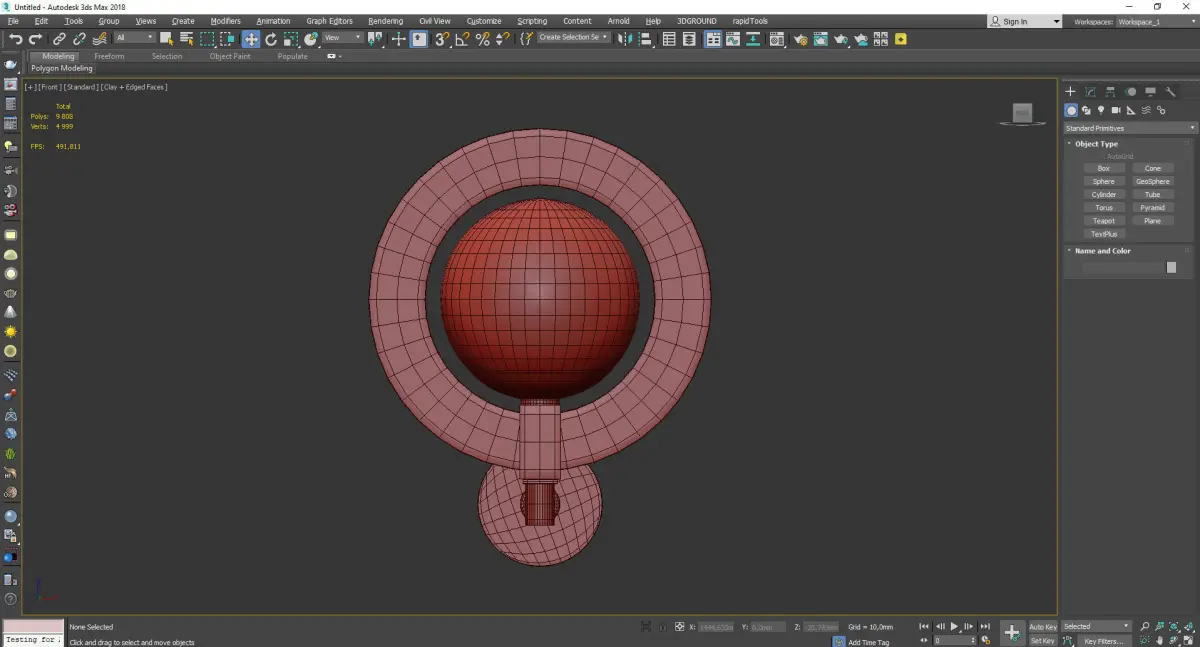Select the Rotate tool in toolbar

click(x=271, y=39)
